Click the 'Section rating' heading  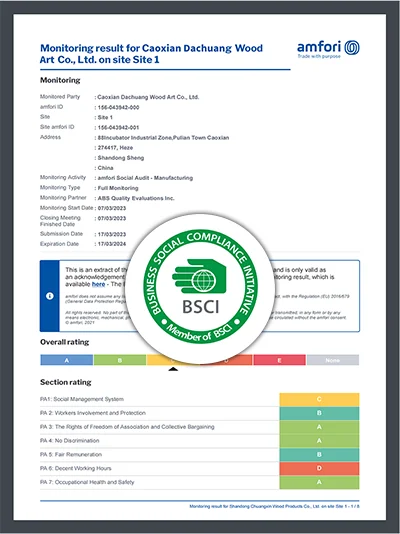(x=66, y=382)
